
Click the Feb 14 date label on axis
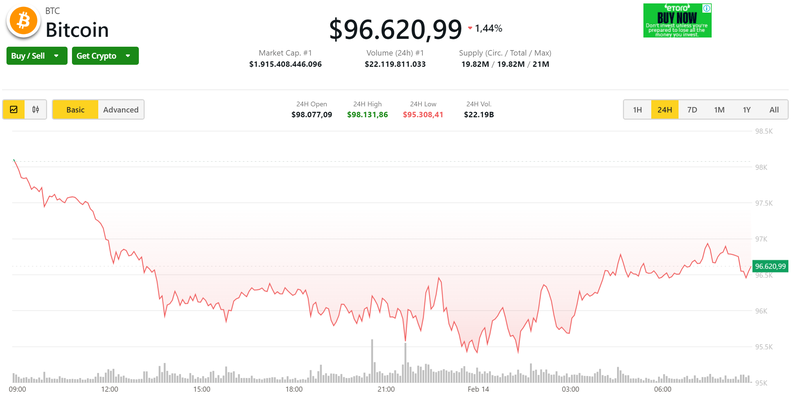pos(477,389)
